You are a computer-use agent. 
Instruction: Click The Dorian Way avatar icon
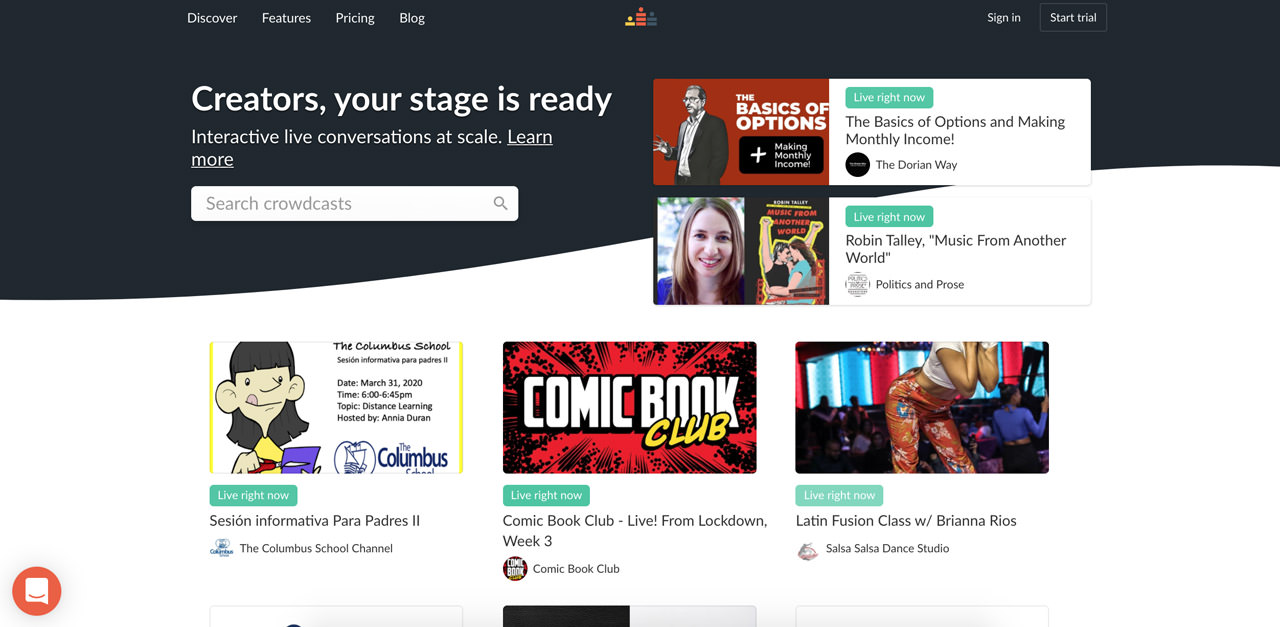(857, 165)
